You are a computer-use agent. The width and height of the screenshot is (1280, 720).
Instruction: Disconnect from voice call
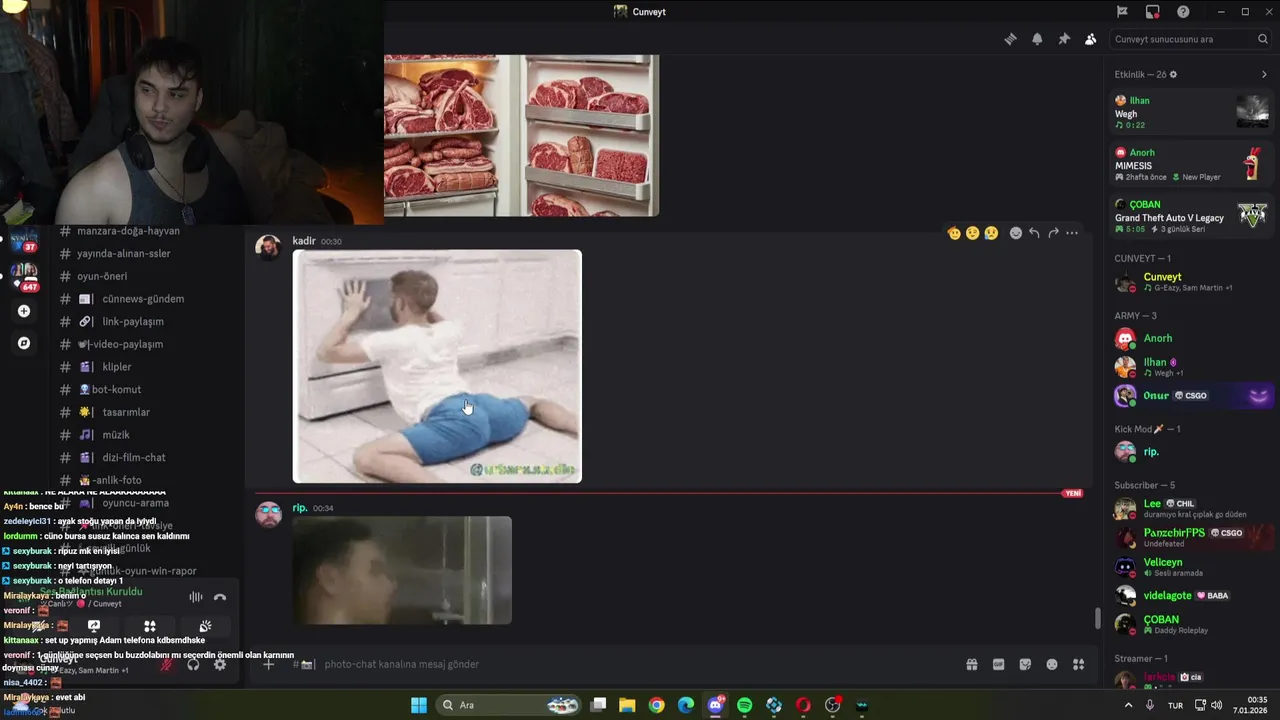click(220, 597)
